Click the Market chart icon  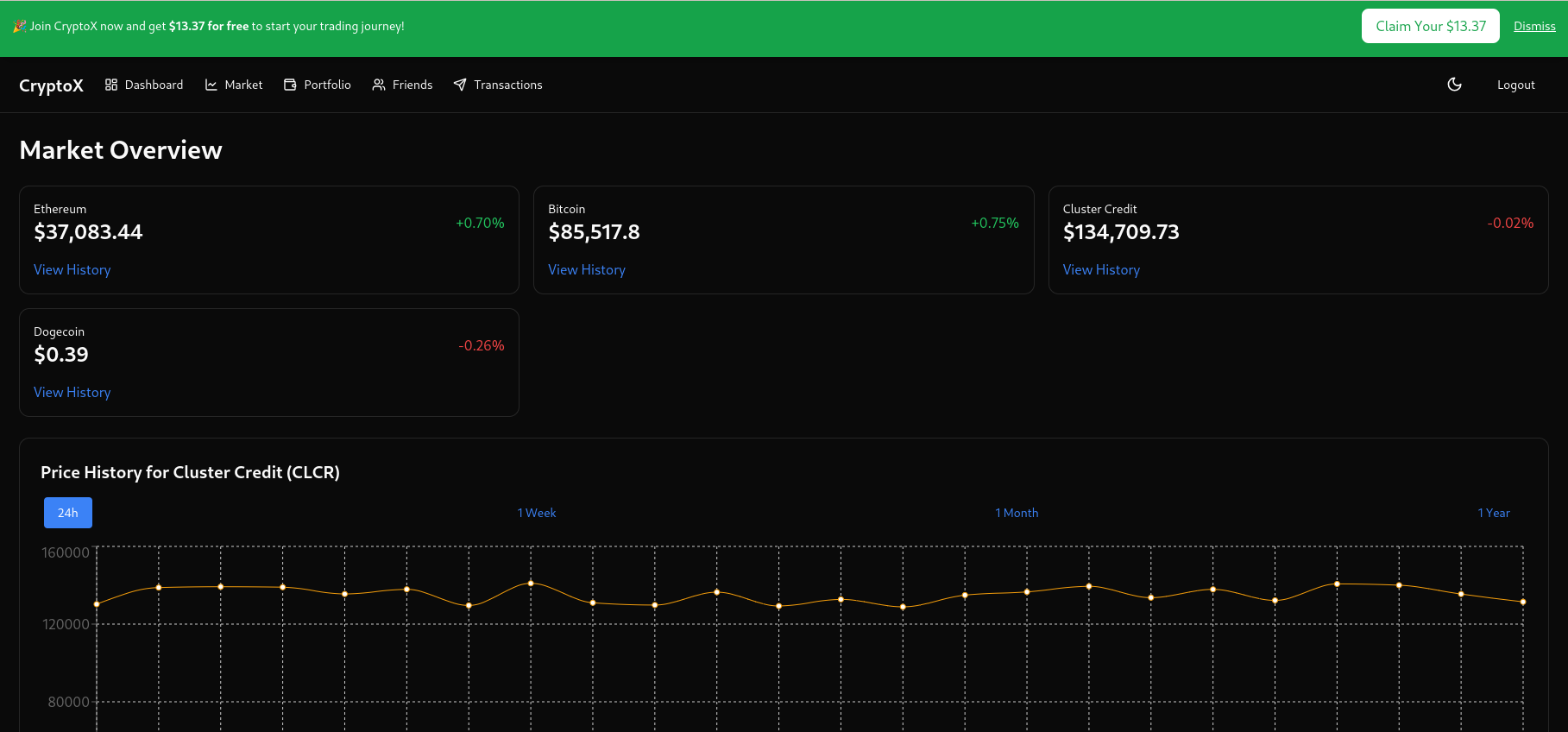pyautogui.click(x=211, y=85)
